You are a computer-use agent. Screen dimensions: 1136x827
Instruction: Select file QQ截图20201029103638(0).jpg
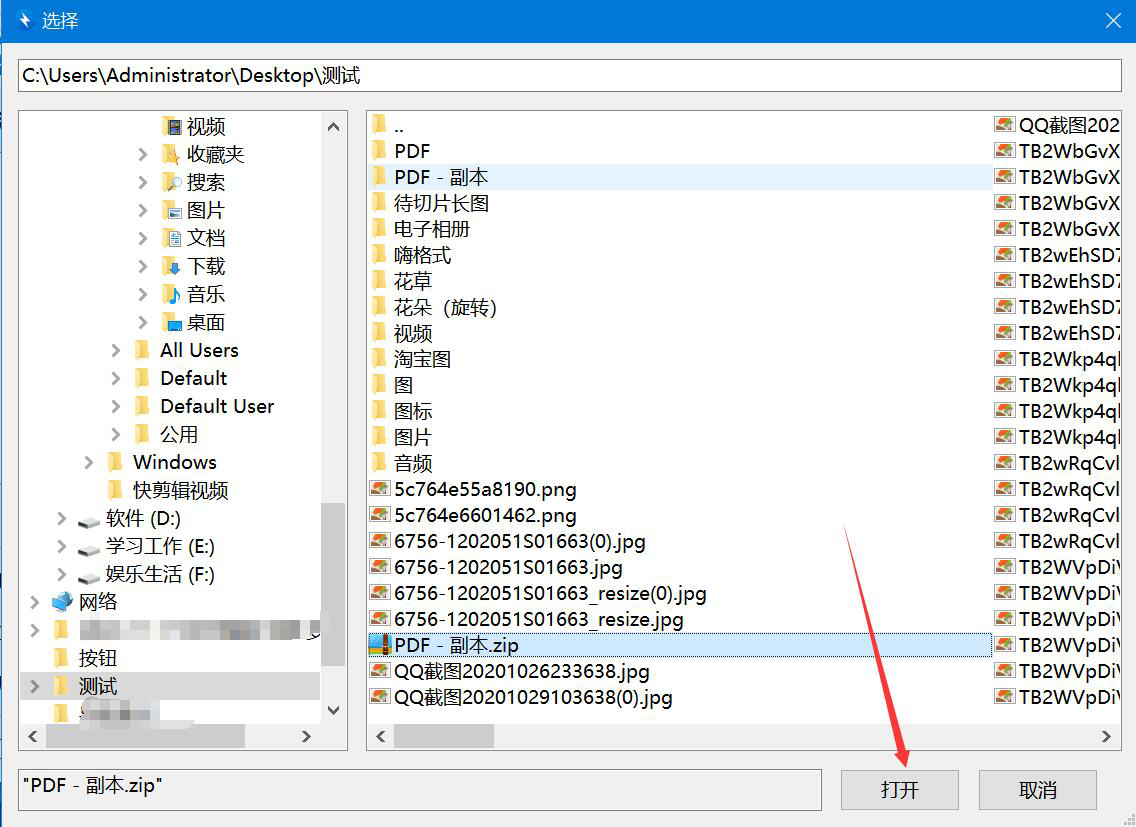click(x=532, y=697)
